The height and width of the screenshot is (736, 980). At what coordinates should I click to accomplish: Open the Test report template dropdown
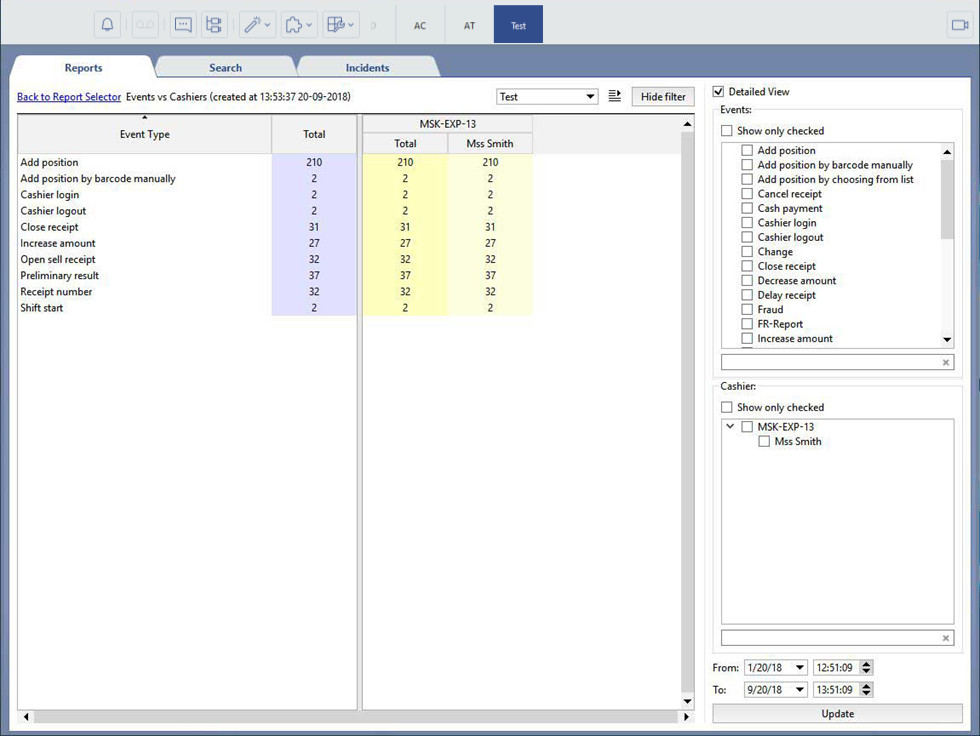point(547,97)
